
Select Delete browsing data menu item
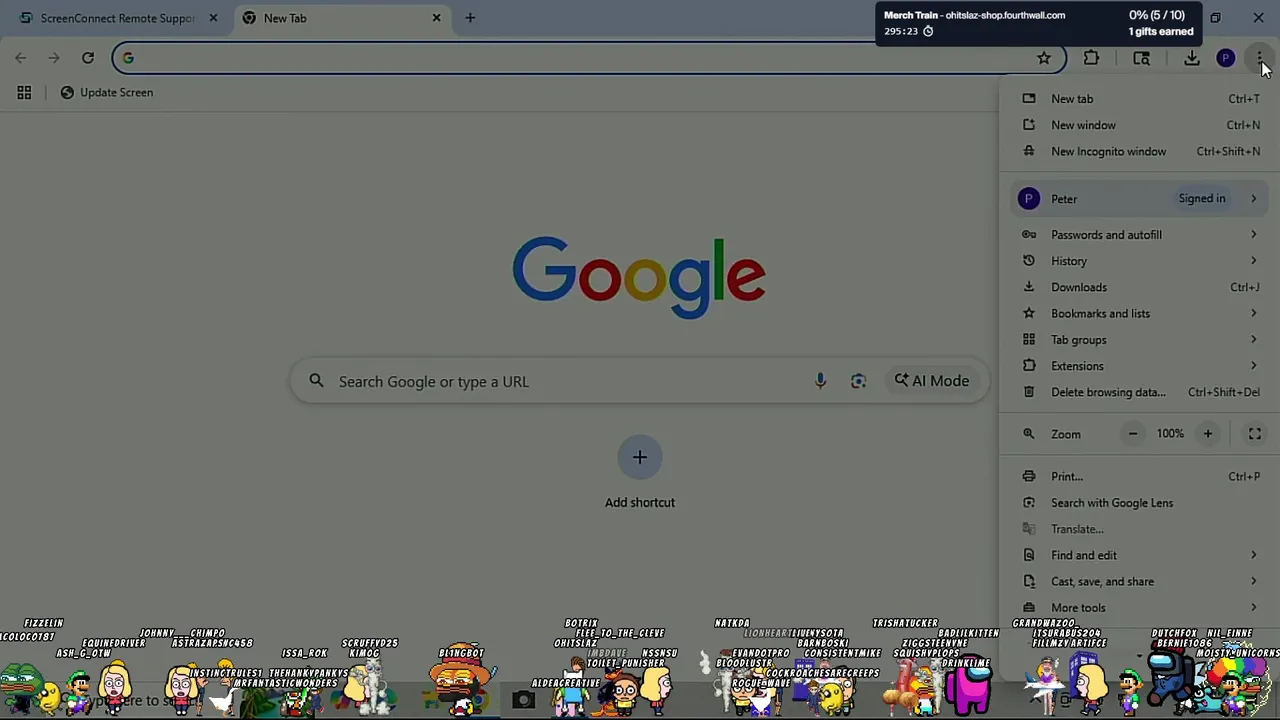(x=1139, y=392)
